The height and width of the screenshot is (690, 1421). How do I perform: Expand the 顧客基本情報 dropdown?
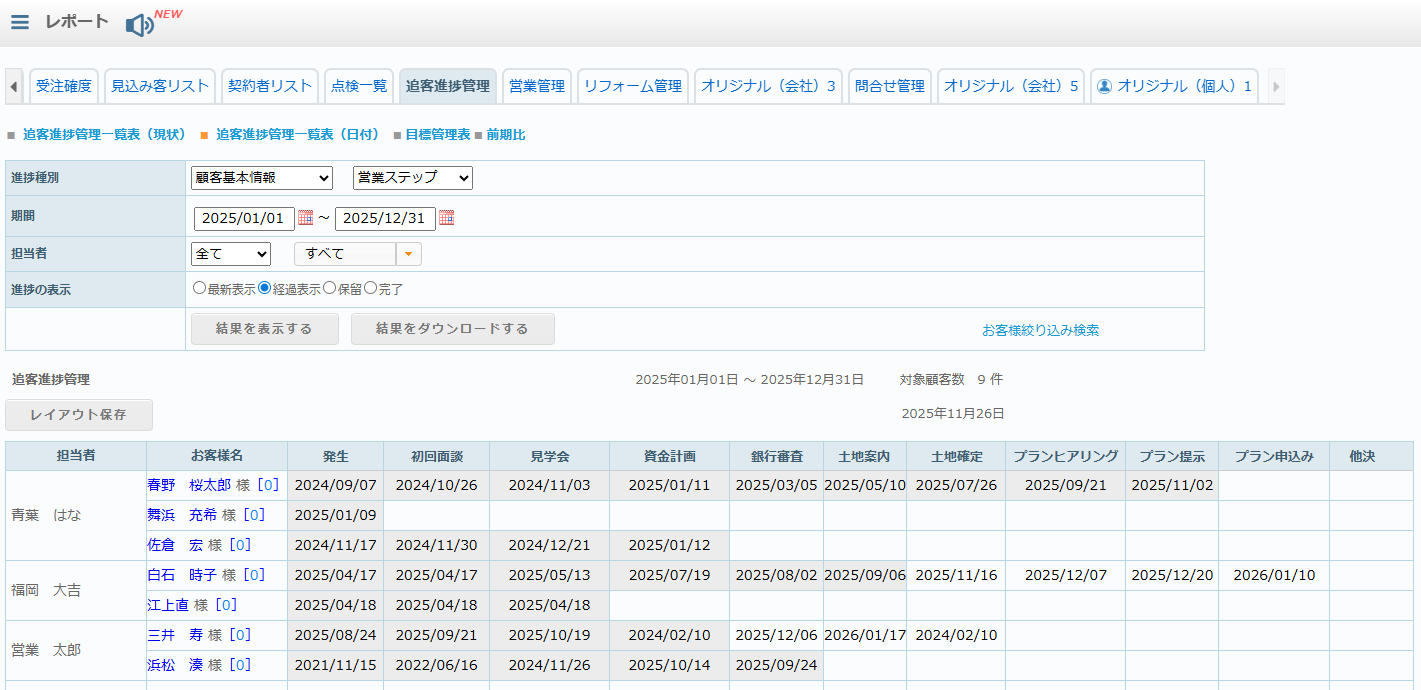[262, 178]
